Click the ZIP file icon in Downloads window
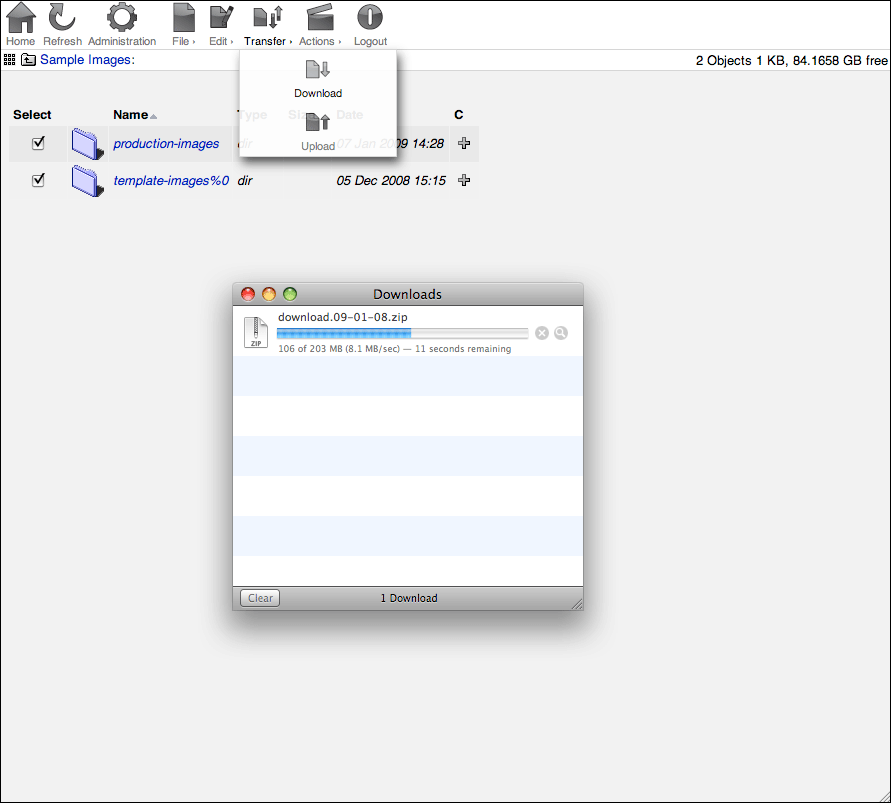 [x=255, y=332]
